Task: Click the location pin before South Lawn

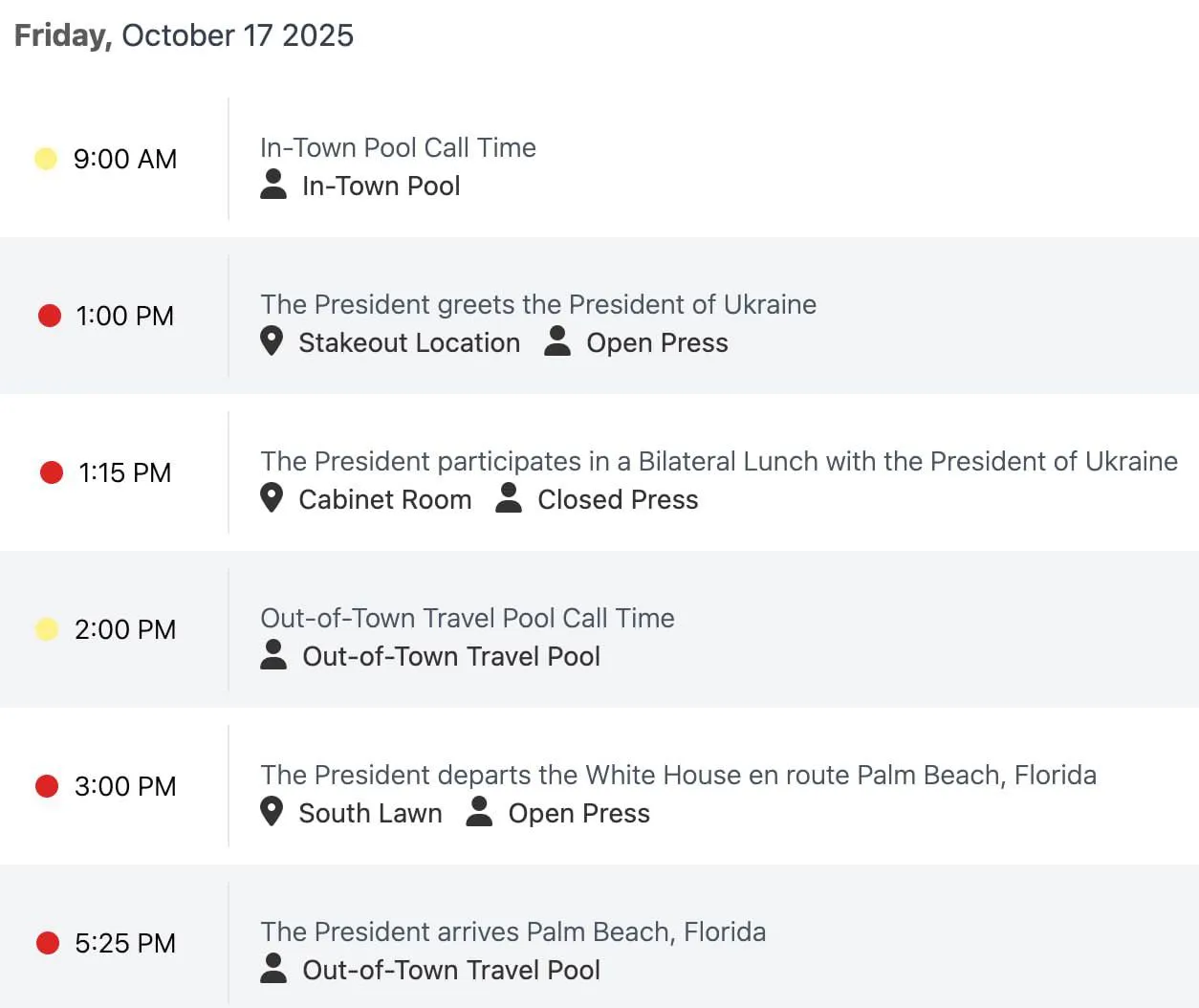Action: 272,812
